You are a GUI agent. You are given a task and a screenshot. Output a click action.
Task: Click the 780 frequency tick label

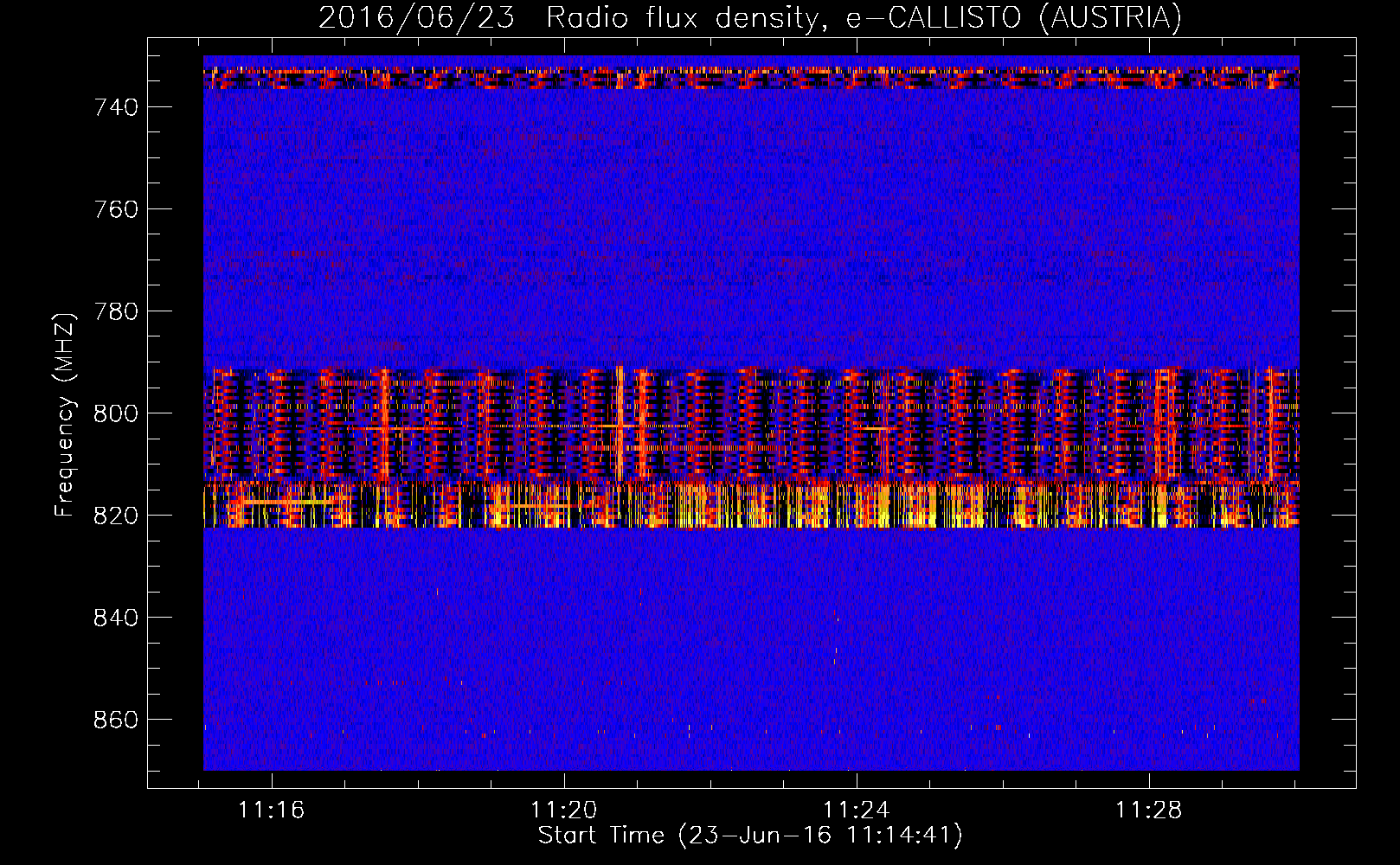pos(116,311)
